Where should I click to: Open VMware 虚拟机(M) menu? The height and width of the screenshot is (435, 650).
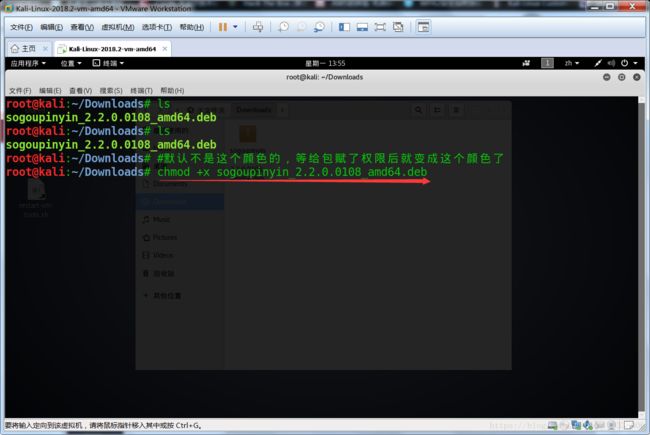click(118, 27)
